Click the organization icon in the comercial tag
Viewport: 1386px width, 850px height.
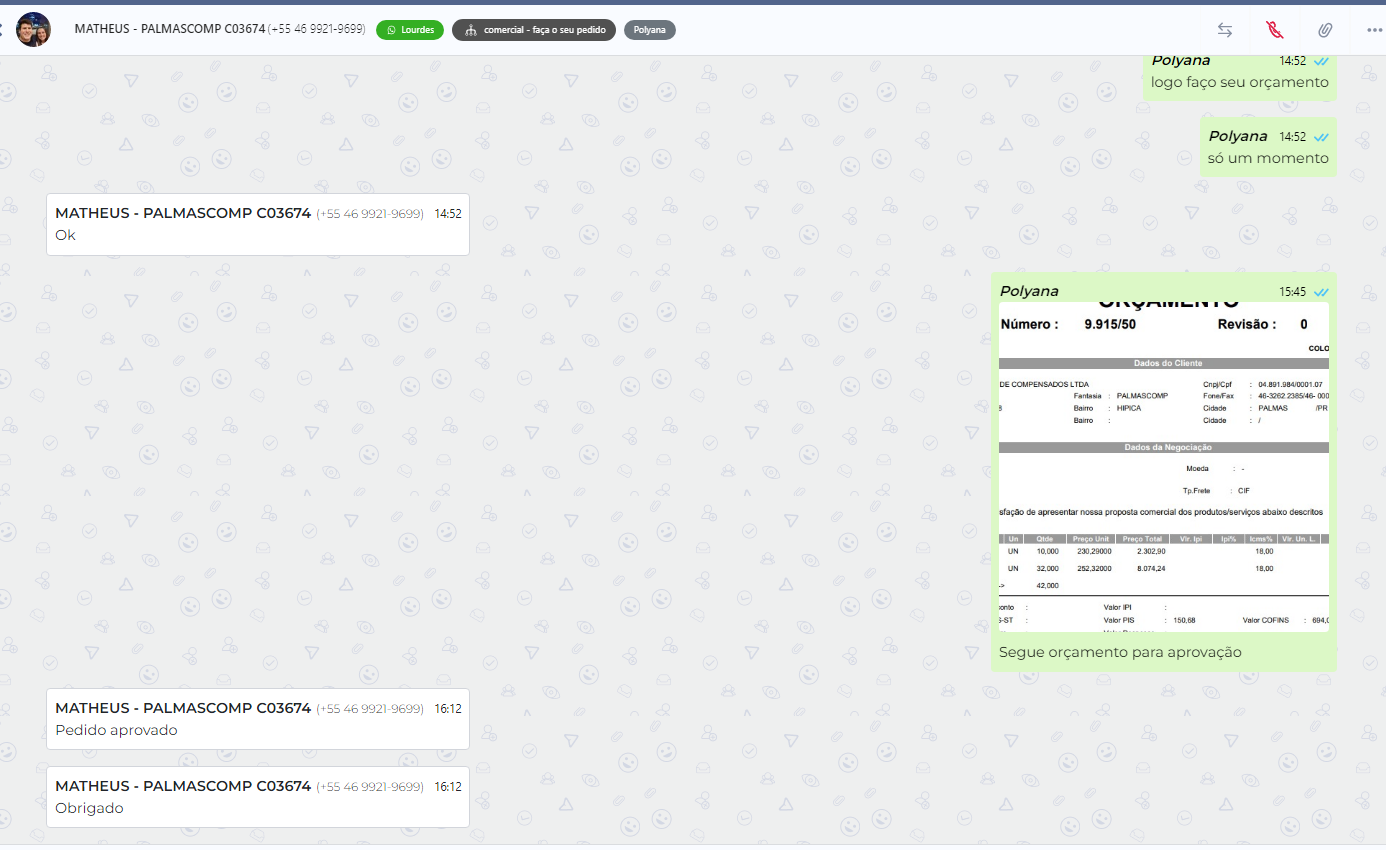(x=471, y=30)
